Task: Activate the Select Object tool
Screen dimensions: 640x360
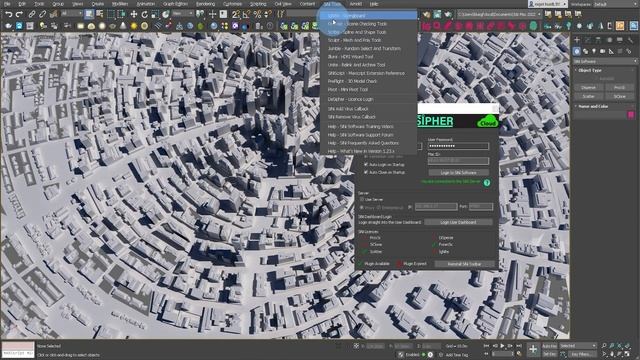Action: click(89, 14)
